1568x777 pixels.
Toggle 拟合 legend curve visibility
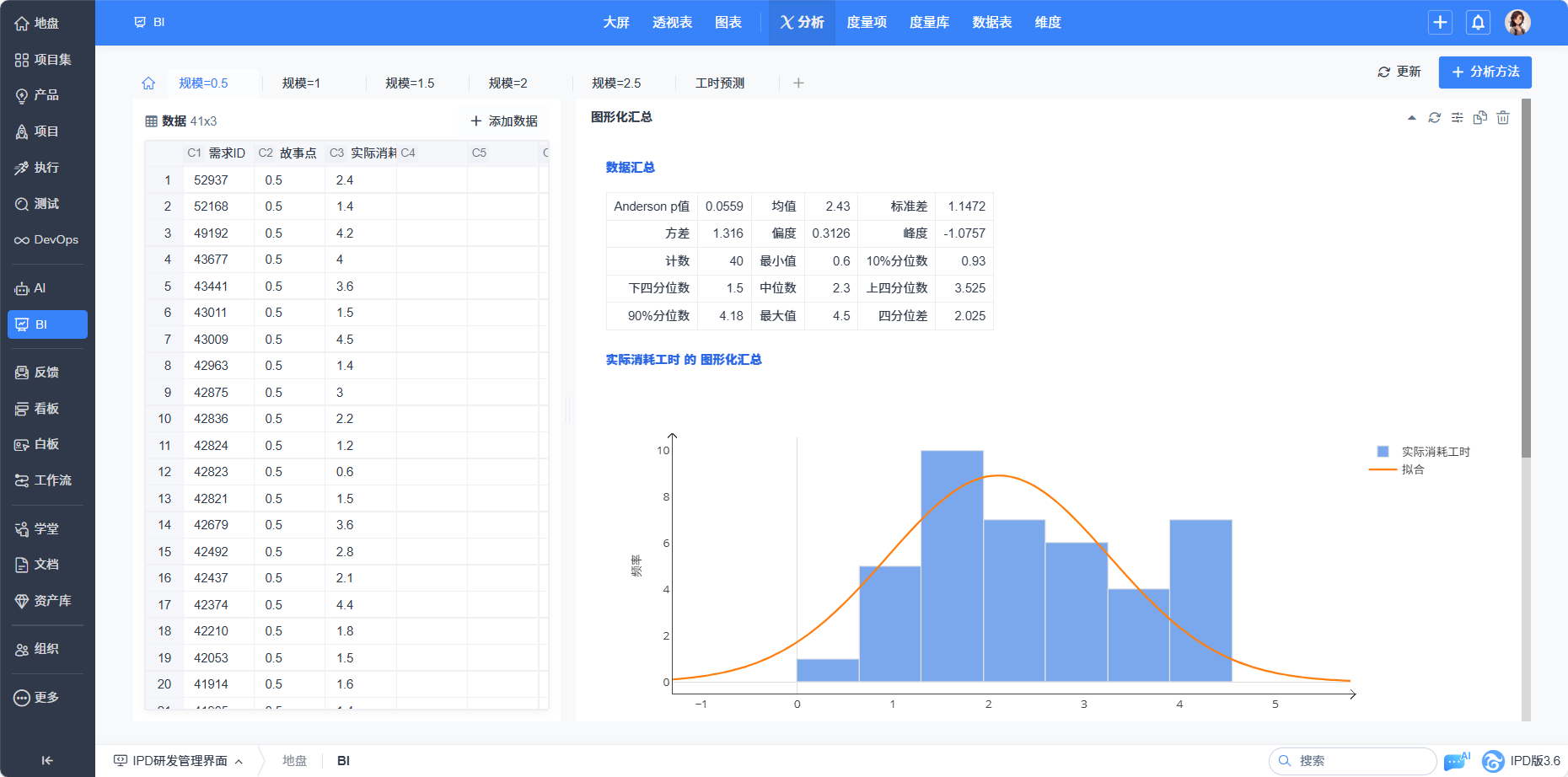[1398, 469]
